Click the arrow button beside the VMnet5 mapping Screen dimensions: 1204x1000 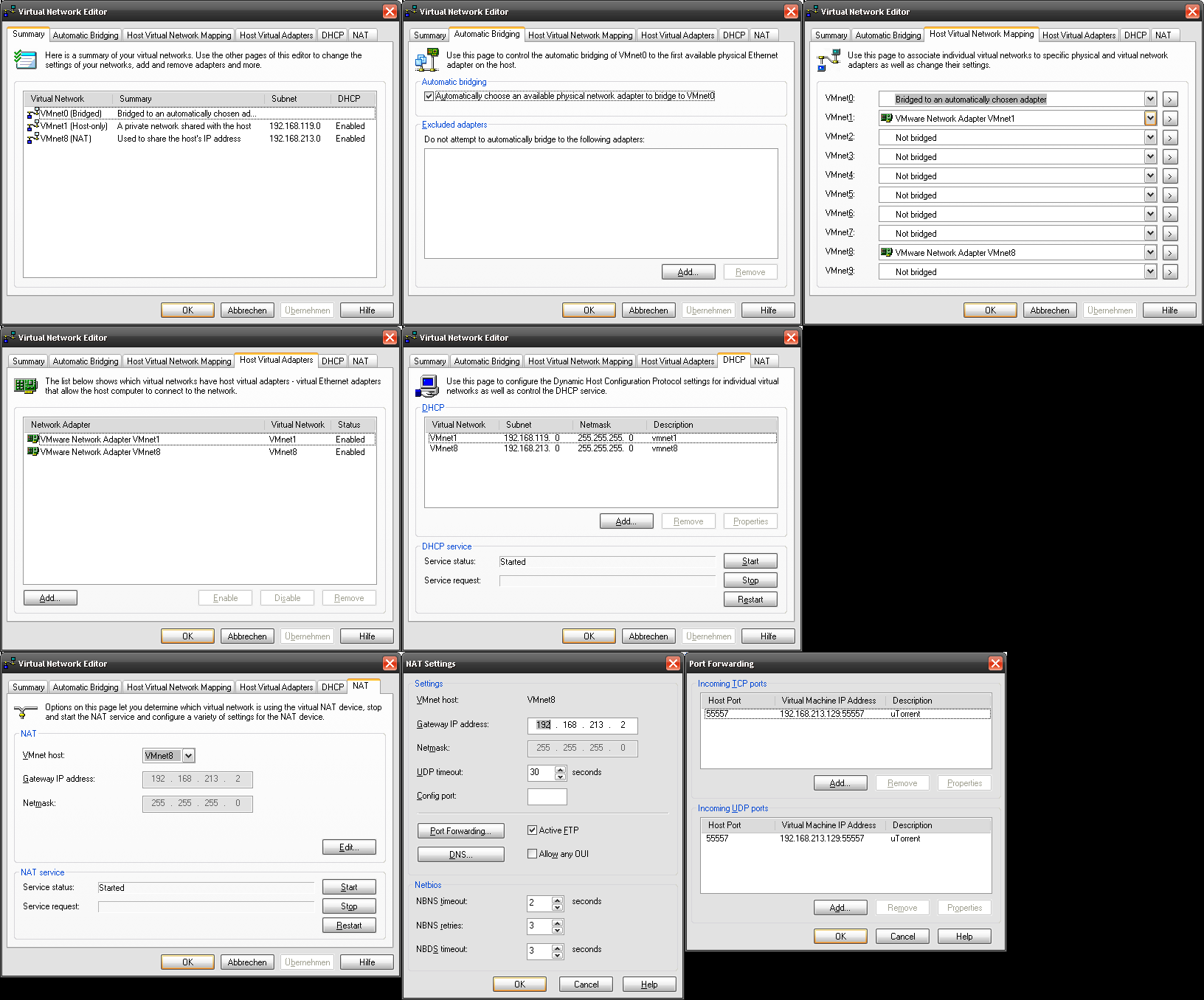(1170, 195)
